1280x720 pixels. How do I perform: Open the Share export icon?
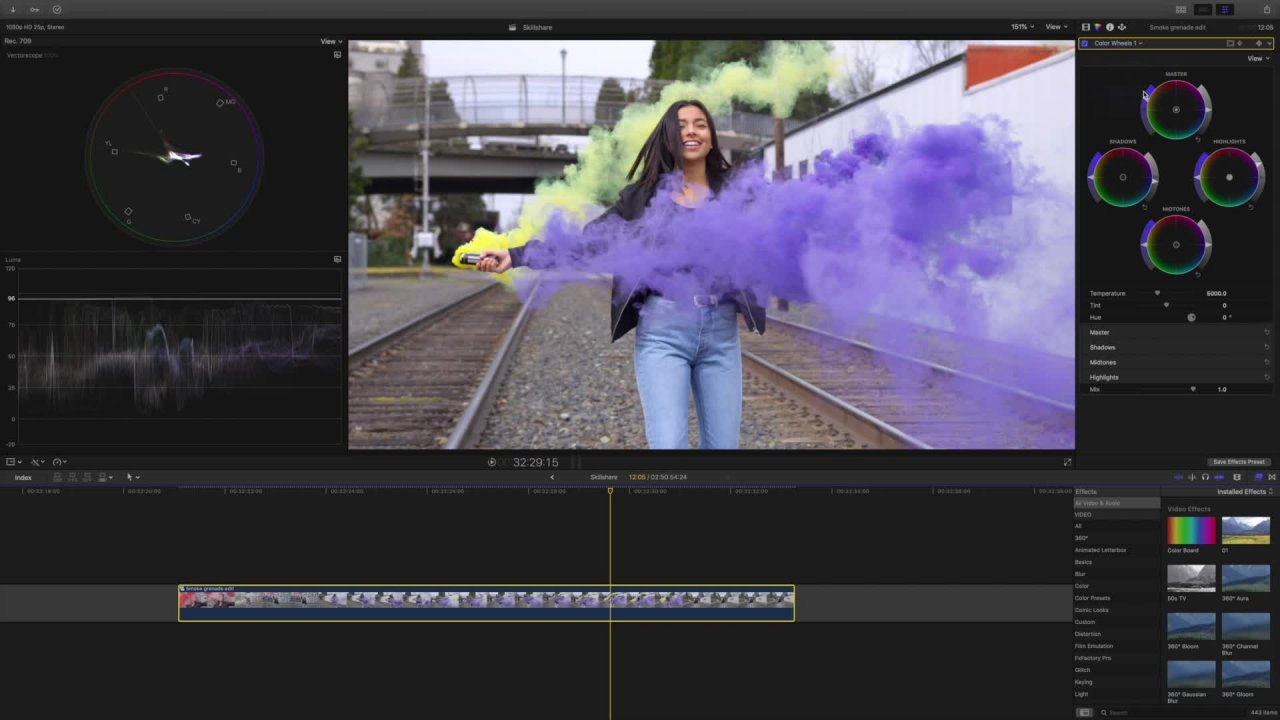click(x=1267, y=10)
